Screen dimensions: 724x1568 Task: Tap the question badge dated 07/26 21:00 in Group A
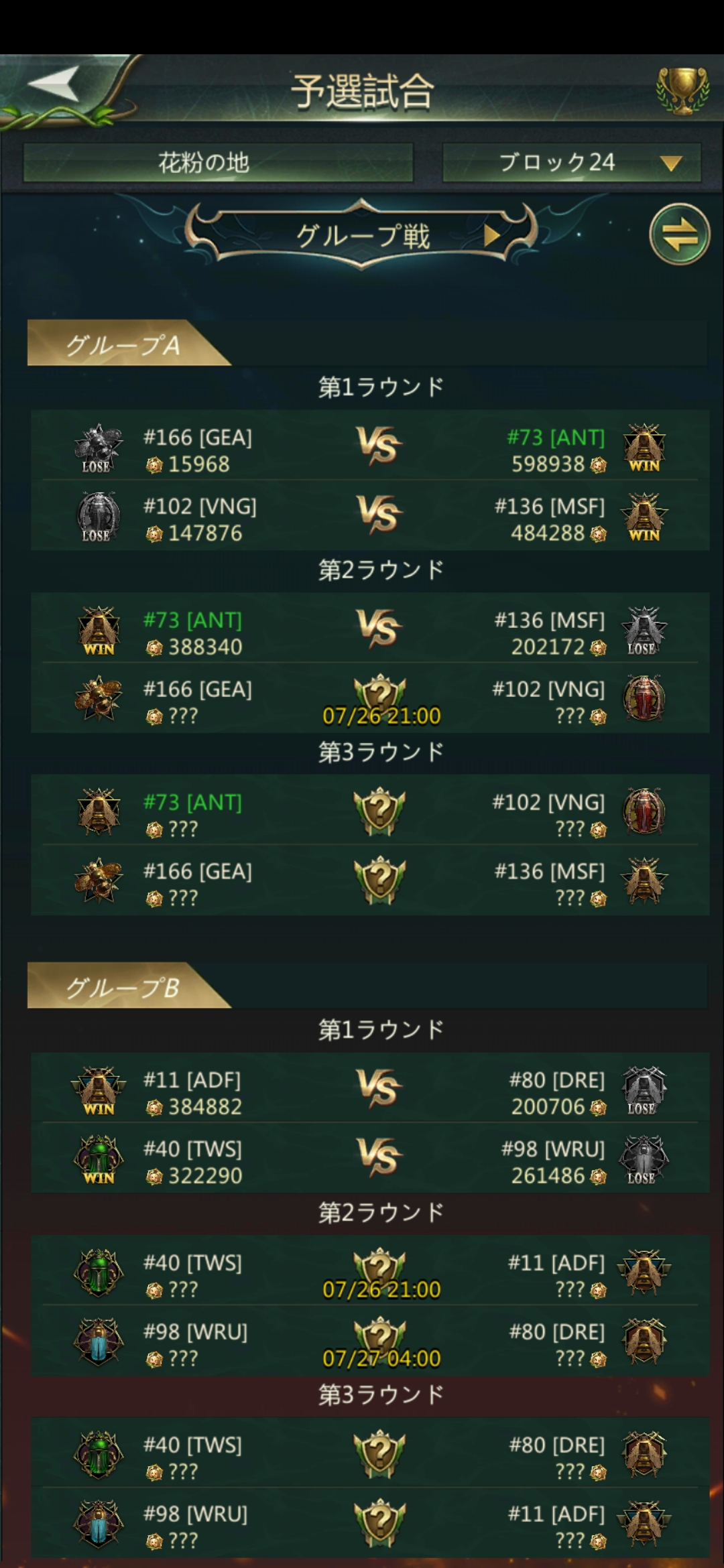381,700
